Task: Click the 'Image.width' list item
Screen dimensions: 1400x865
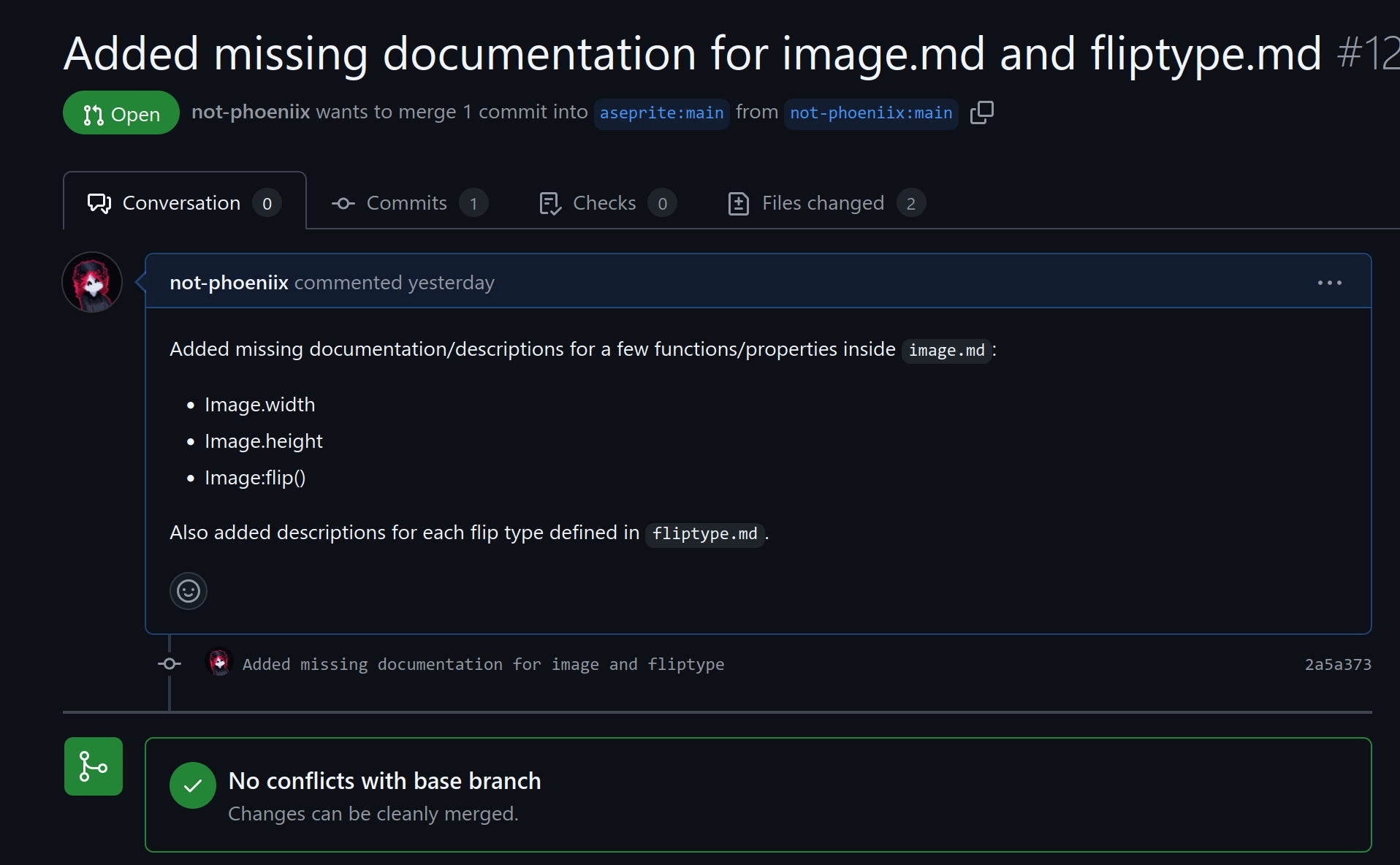Action: point(259,405)
